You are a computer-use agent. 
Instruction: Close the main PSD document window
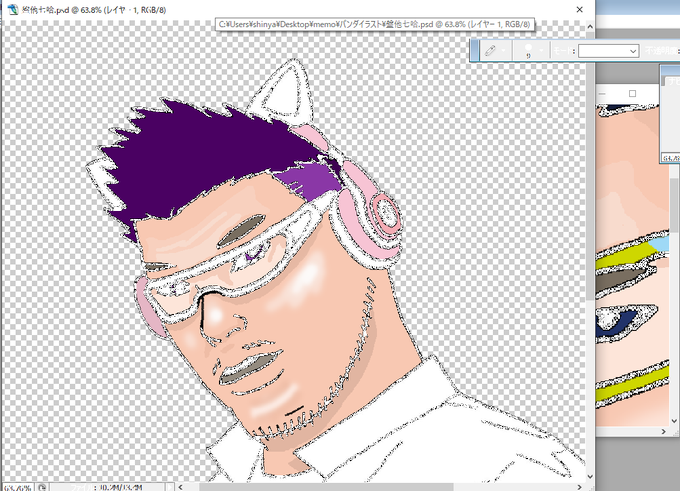[579, 10]
